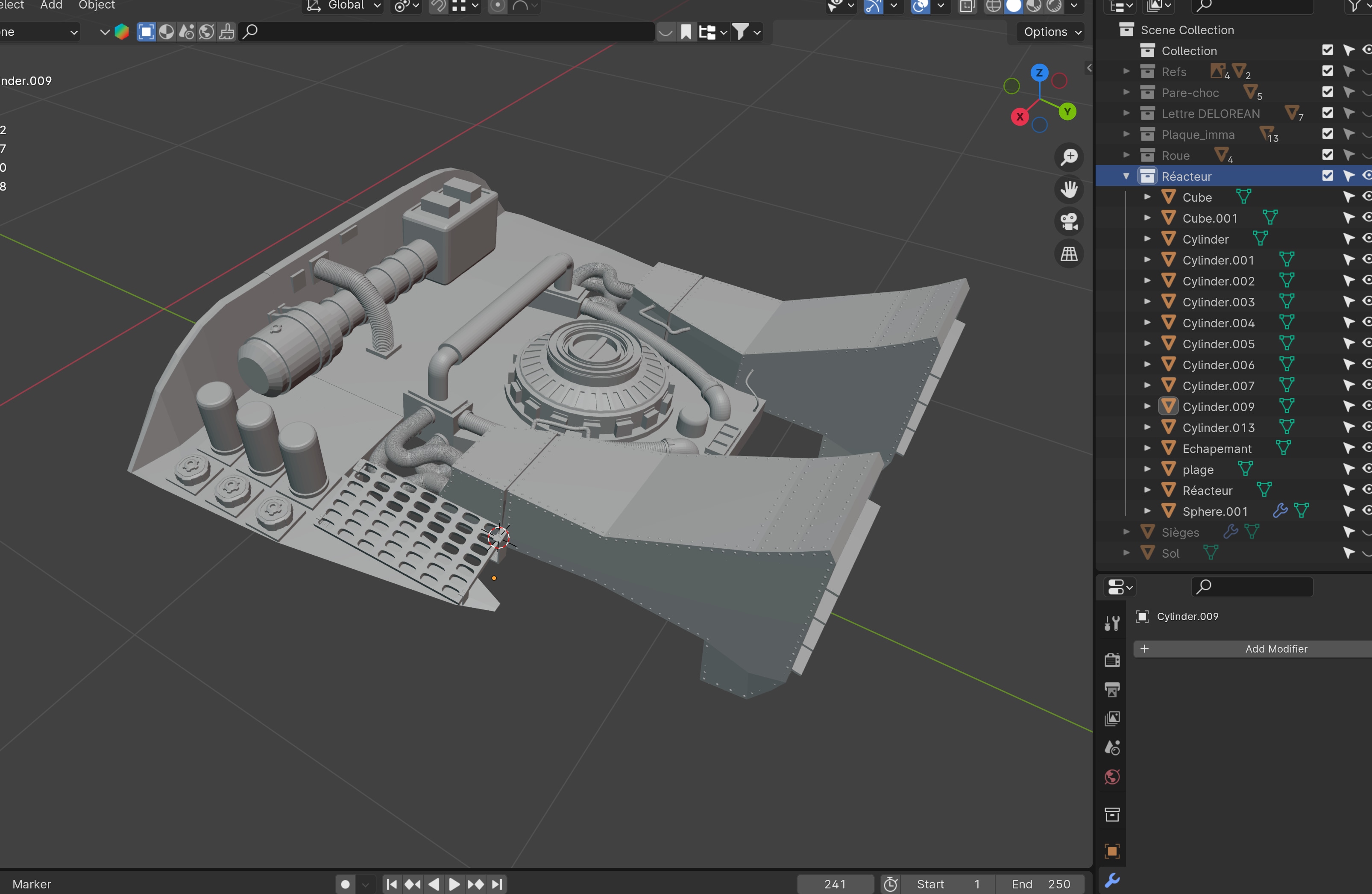Expand the Sphere.001 object
The width and height of the screenshot is (1372, 894).
pos(1146,512)
